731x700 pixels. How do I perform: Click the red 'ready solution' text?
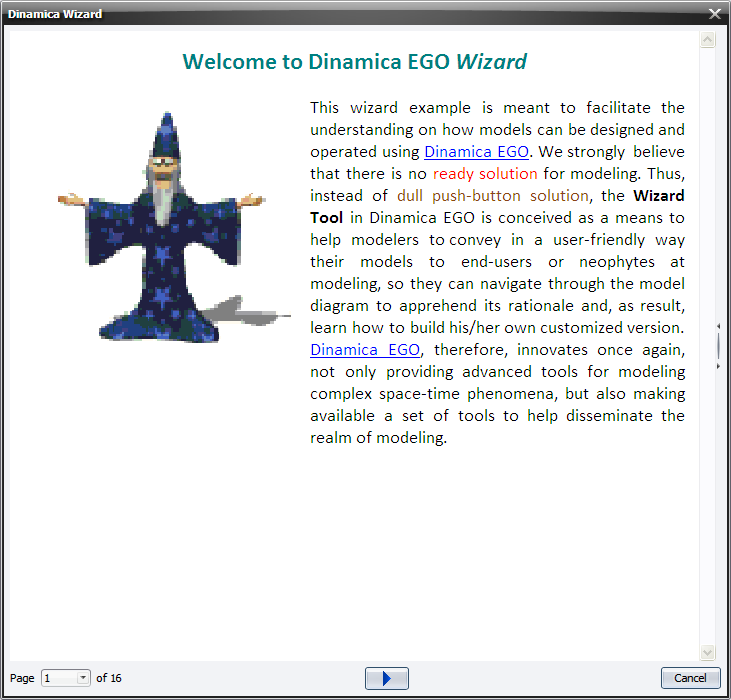(485, 174)
